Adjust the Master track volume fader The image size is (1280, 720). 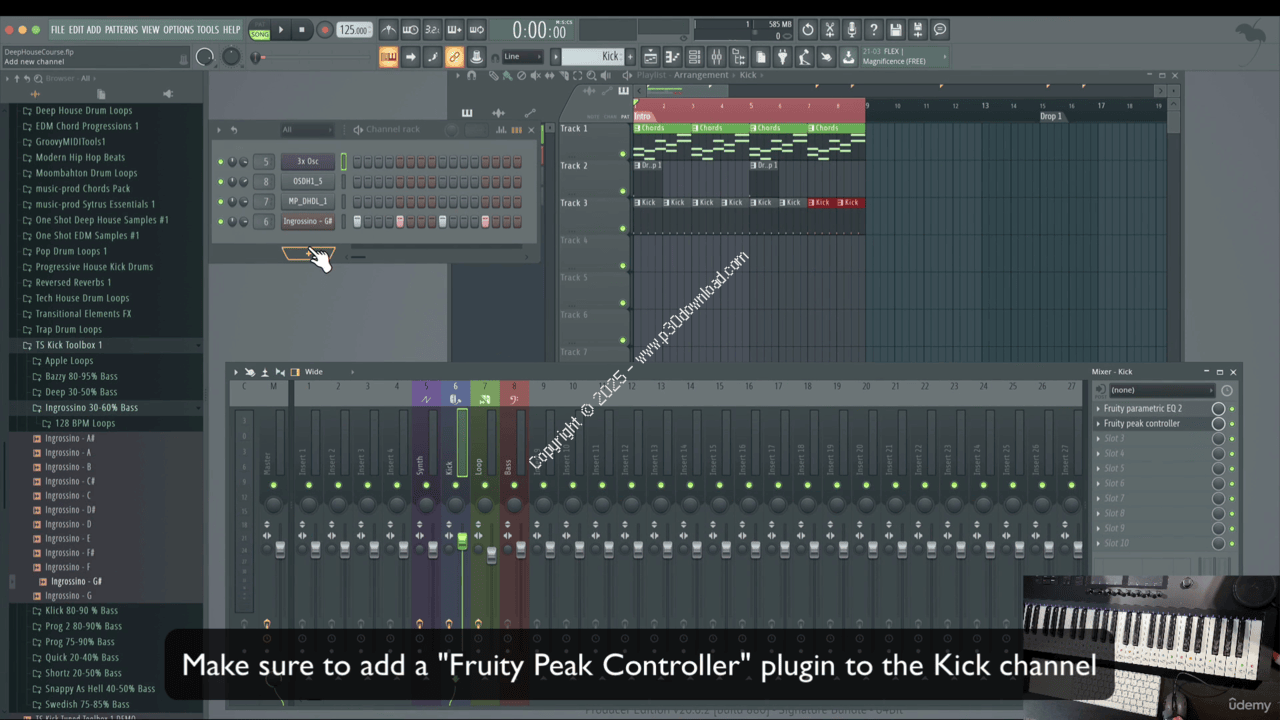(280, 549)
